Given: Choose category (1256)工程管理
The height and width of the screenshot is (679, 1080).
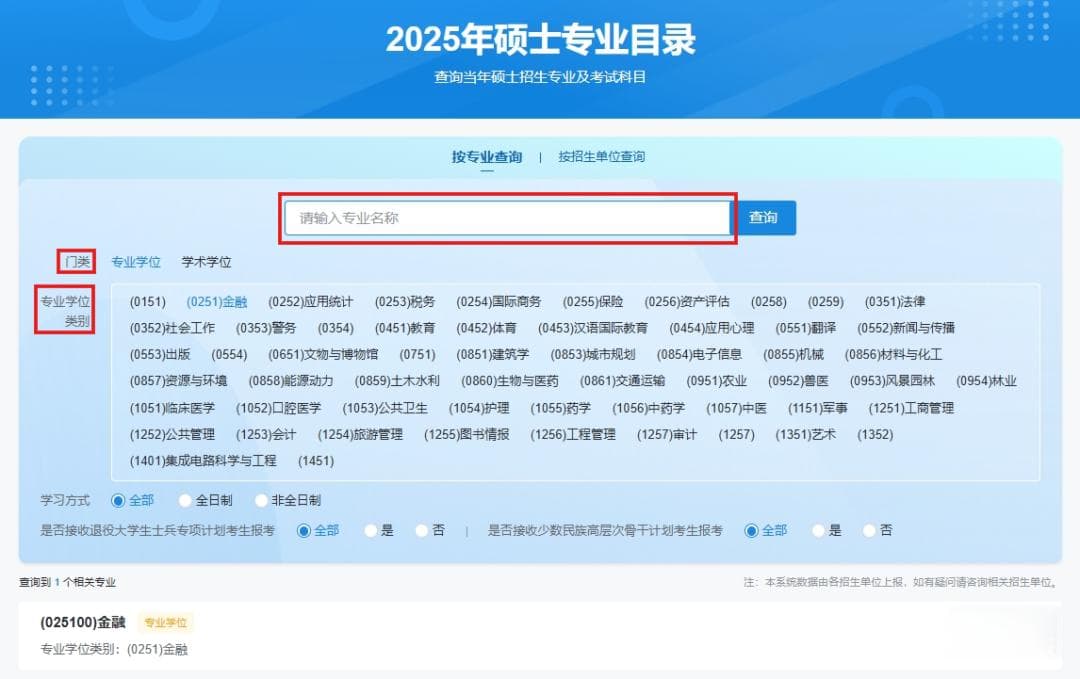Looking at the screenshot, I should [572, 435].
